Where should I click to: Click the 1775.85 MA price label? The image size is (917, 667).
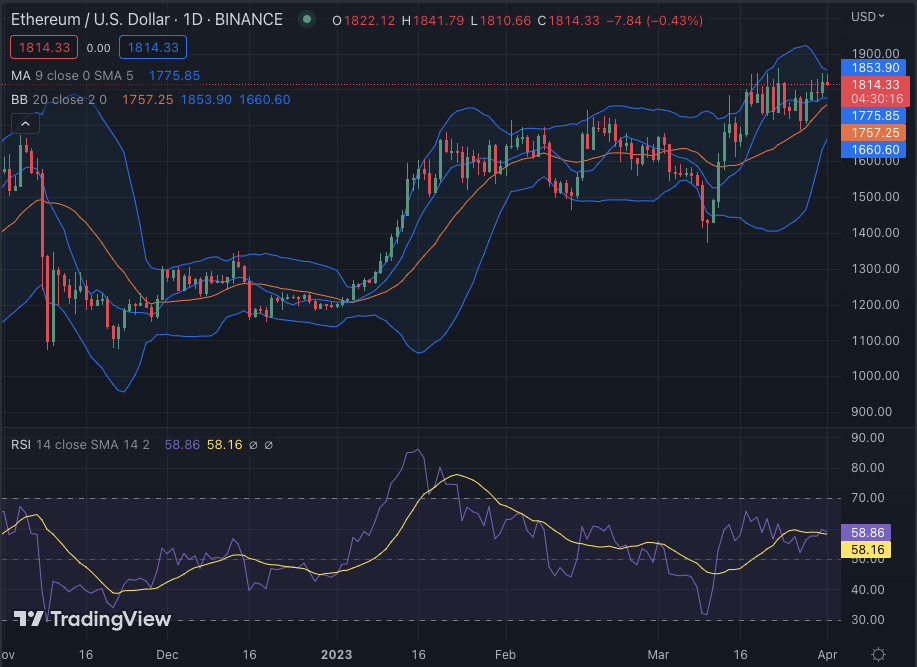875,116
